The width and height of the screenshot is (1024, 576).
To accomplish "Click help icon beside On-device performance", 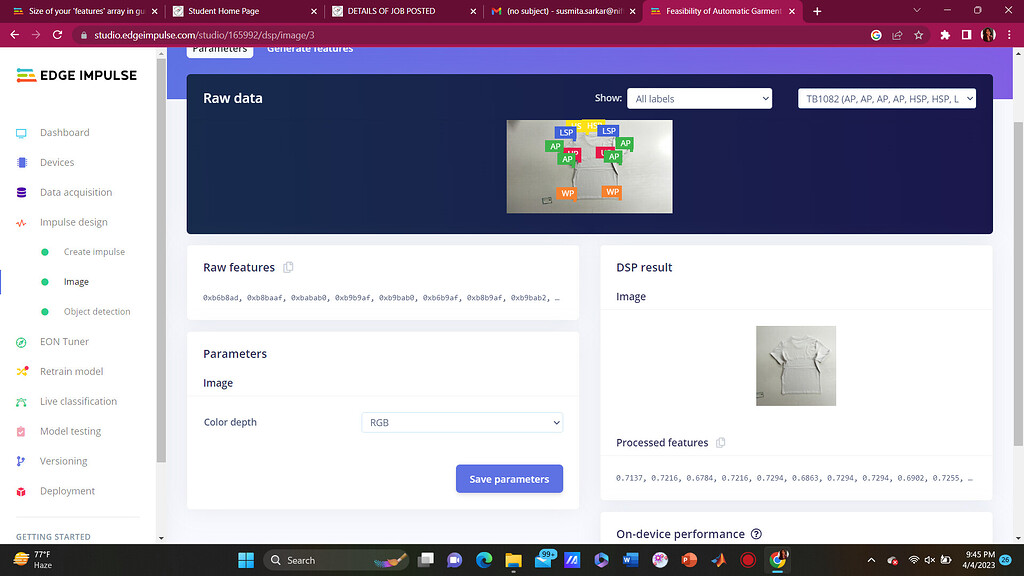I will [x=756, y=534].
